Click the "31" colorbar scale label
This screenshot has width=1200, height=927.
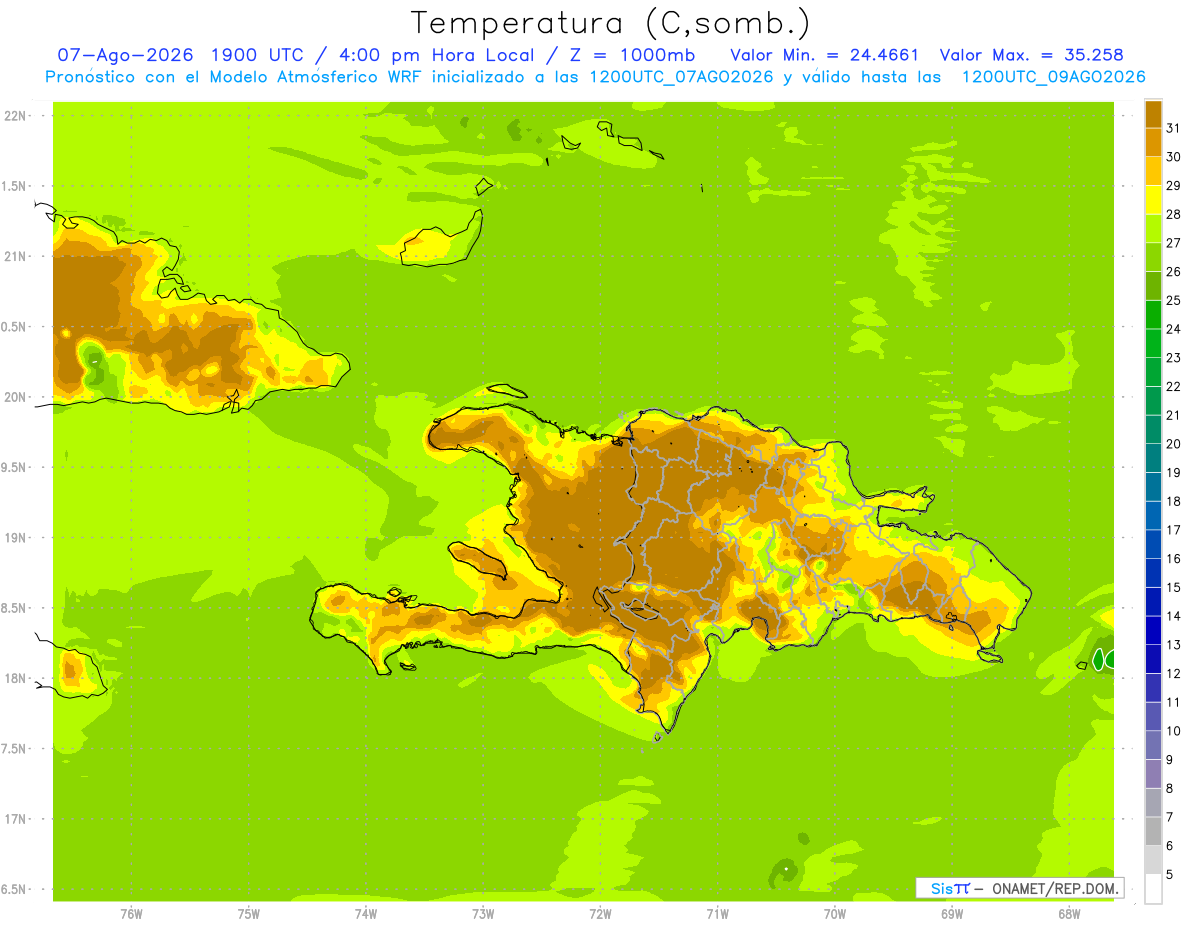click(x=1173, y=128)
